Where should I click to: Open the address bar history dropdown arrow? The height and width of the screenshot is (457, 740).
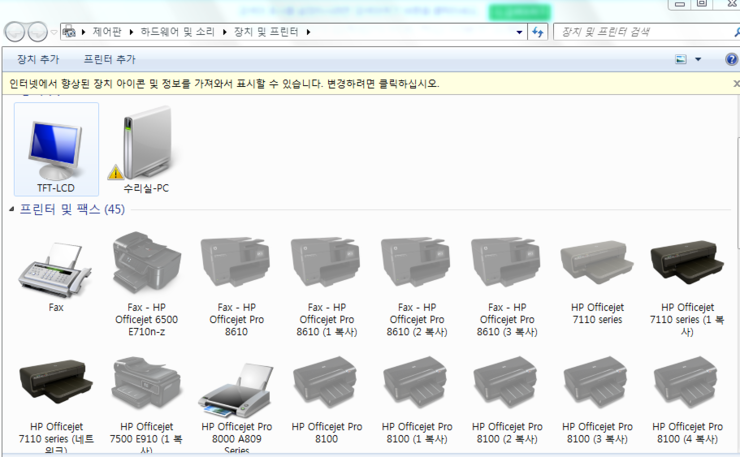coord(519,32)
